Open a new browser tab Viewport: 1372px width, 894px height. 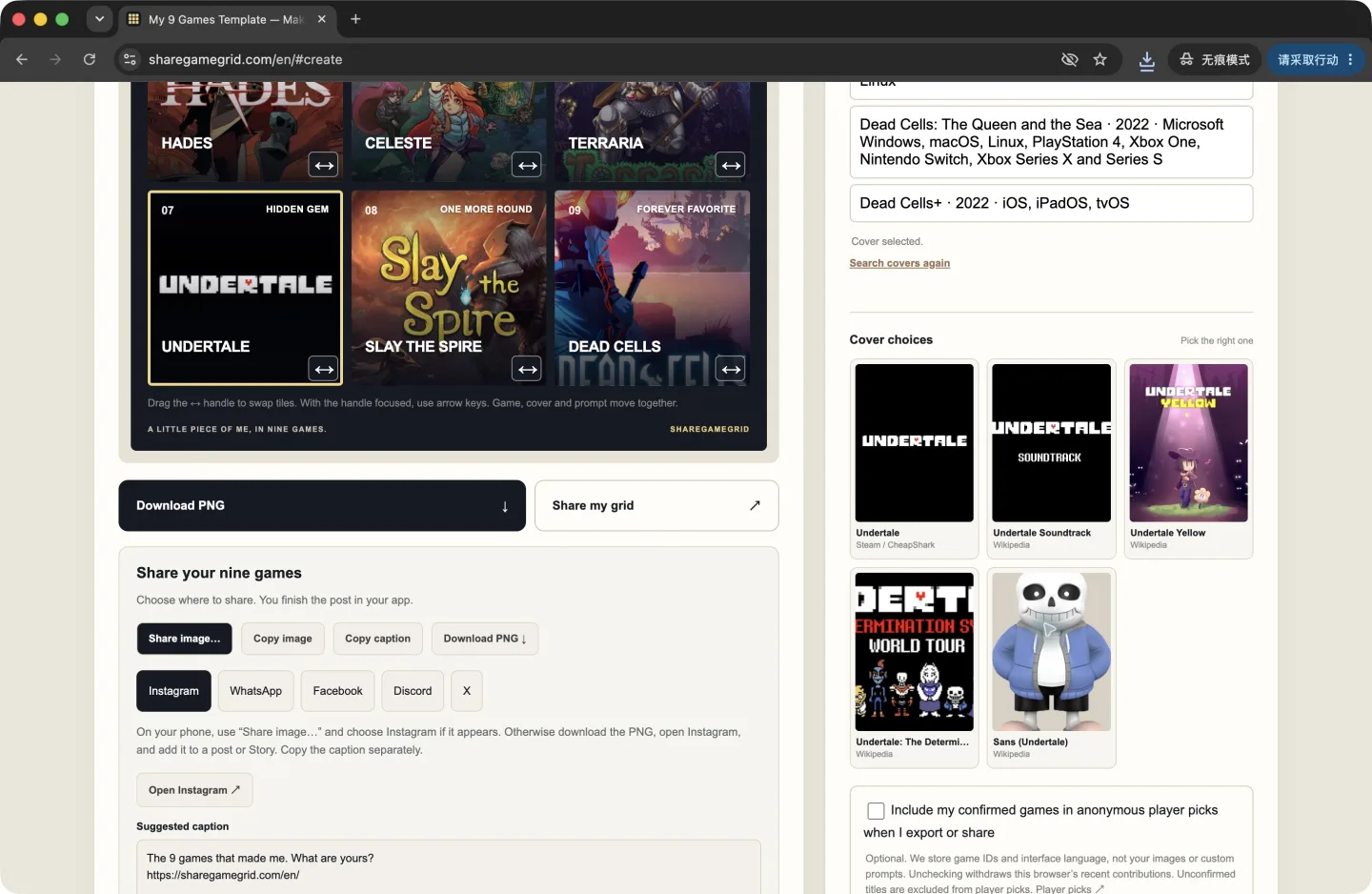coord(355,19)
